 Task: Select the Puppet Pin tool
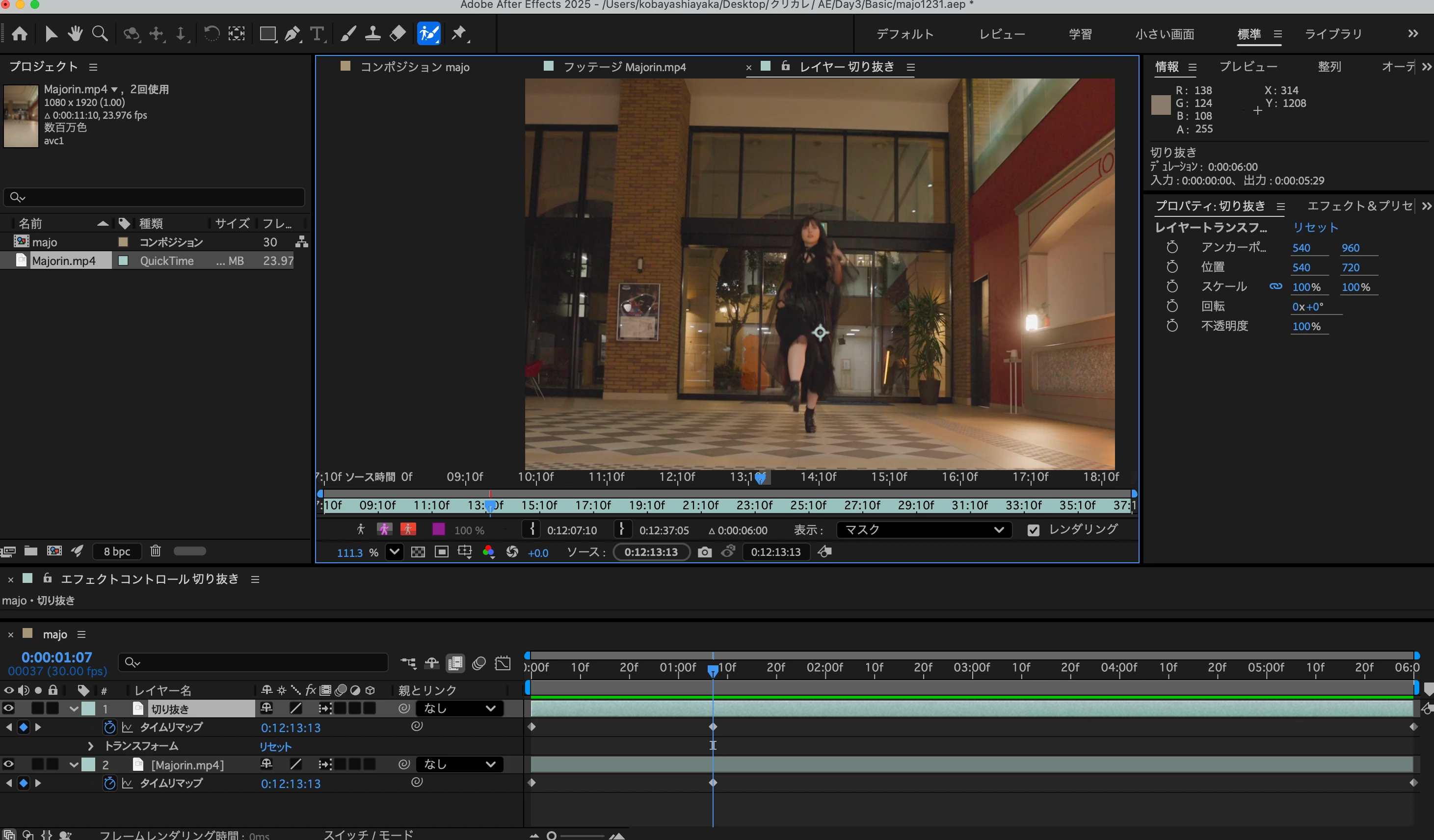tap(459, 33)
